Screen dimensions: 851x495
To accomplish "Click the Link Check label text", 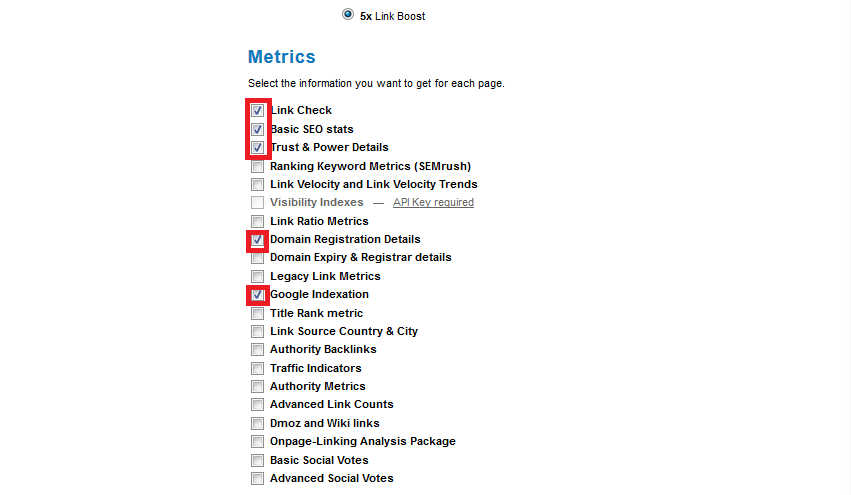I will (x=301, y=110).
